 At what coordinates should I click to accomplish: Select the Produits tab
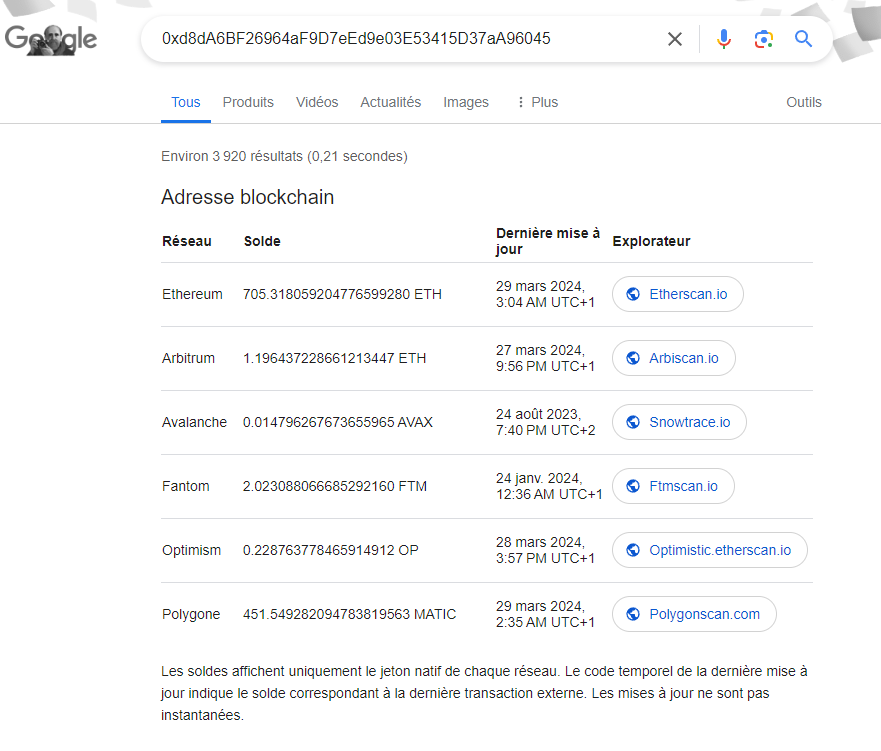click(247, 102)
